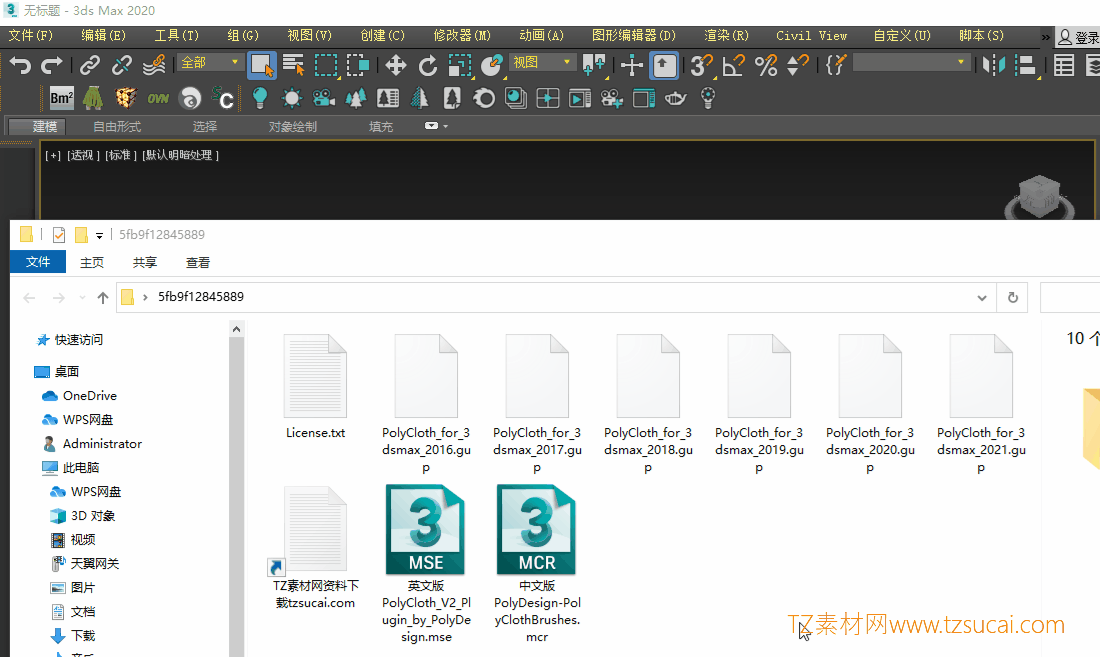
Task: Select OneDrive in the navigation pane
Action: [90, 395]
